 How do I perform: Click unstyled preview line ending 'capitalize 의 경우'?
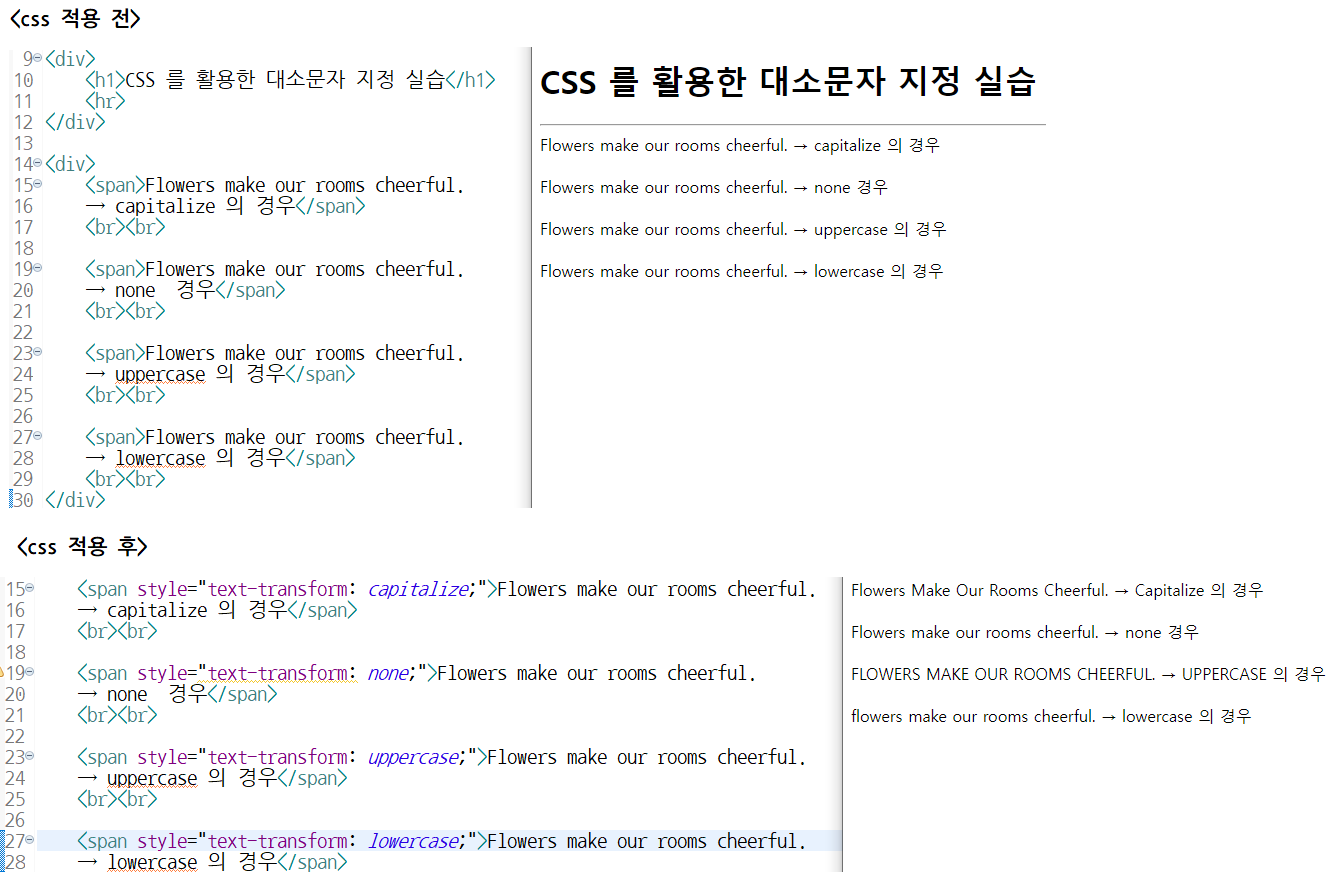pyautogui.click(x=740, y=145)
